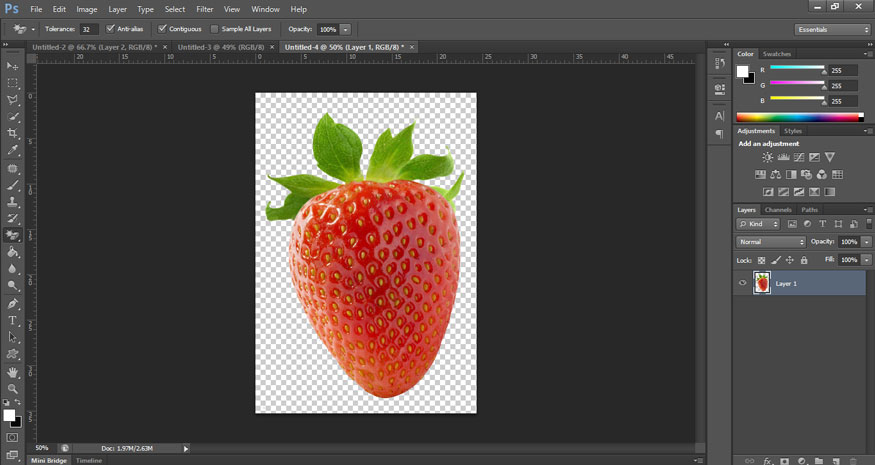Disable the Anti-alias checkbox
The width and height of the screenshot is (875, 465).
[110, 29]
